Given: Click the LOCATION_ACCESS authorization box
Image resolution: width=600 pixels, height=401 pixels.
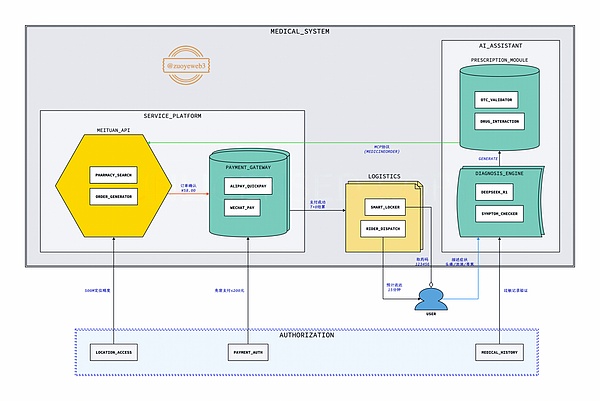Looking at the screenshot, I should coord(113,352).
